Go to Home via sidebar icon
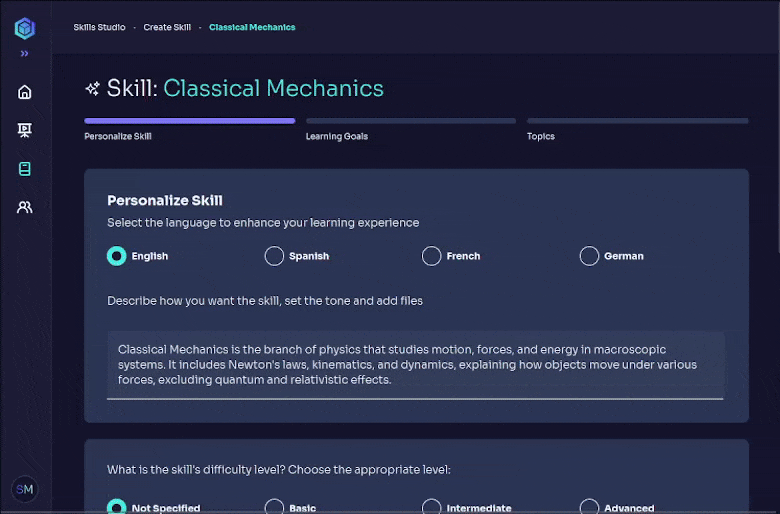780x514 pixels. click(x=25, y=92)
